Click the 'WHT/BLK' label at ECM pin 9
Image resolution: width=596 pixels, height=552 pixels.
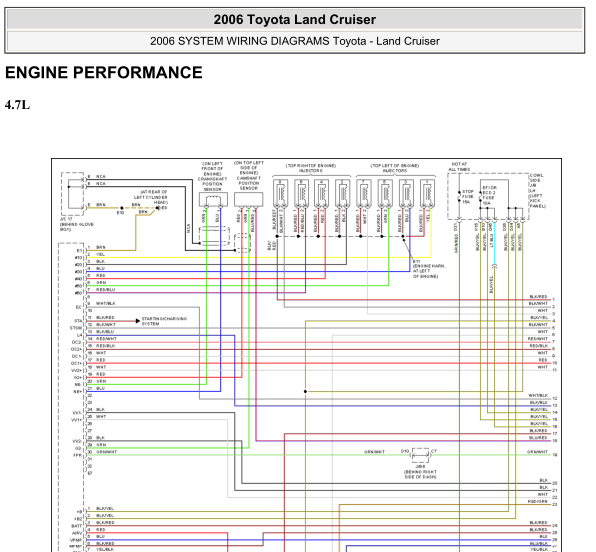point(106,304)
